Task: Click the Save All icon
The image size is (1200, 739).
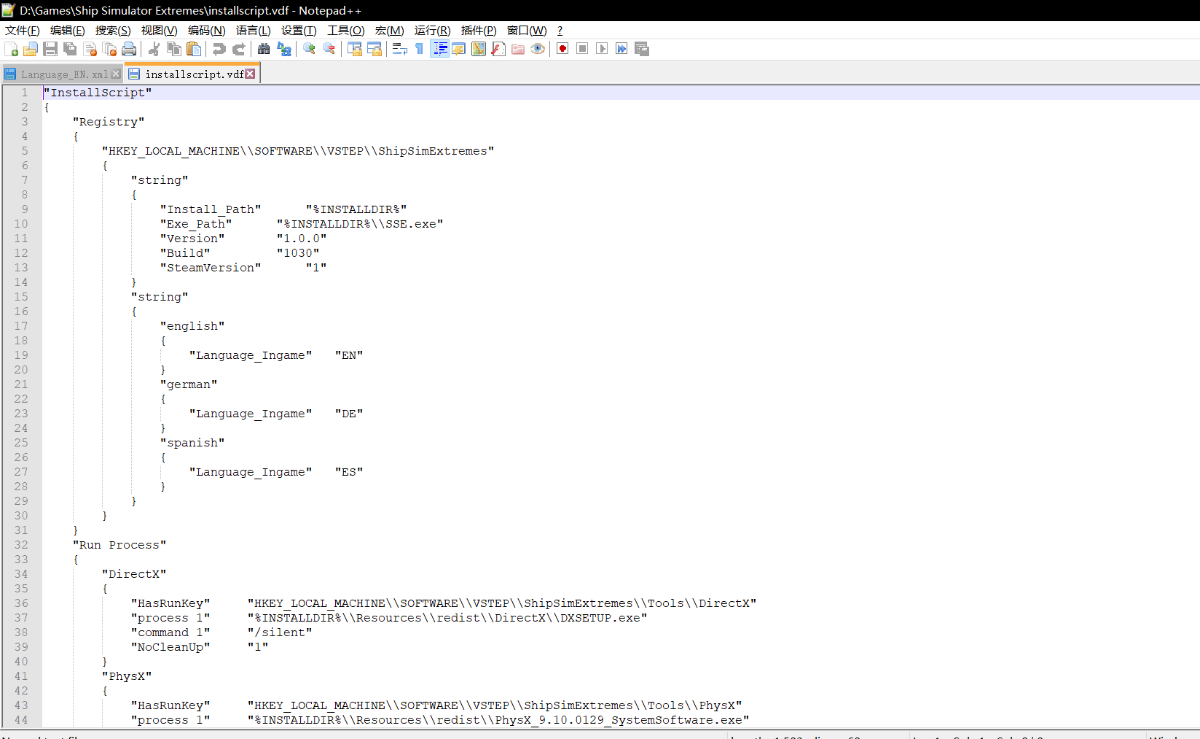Action: click(x=69, y=48)
